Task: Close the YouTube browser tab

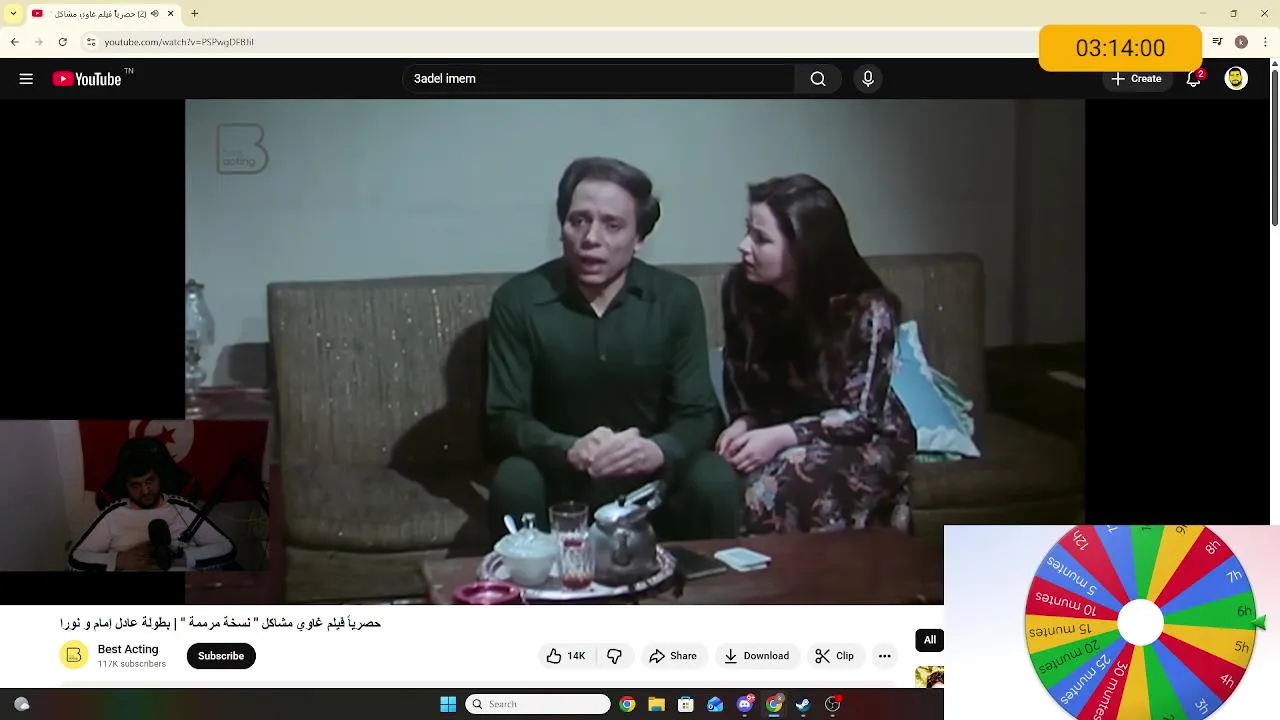Action: click(170, 14)
